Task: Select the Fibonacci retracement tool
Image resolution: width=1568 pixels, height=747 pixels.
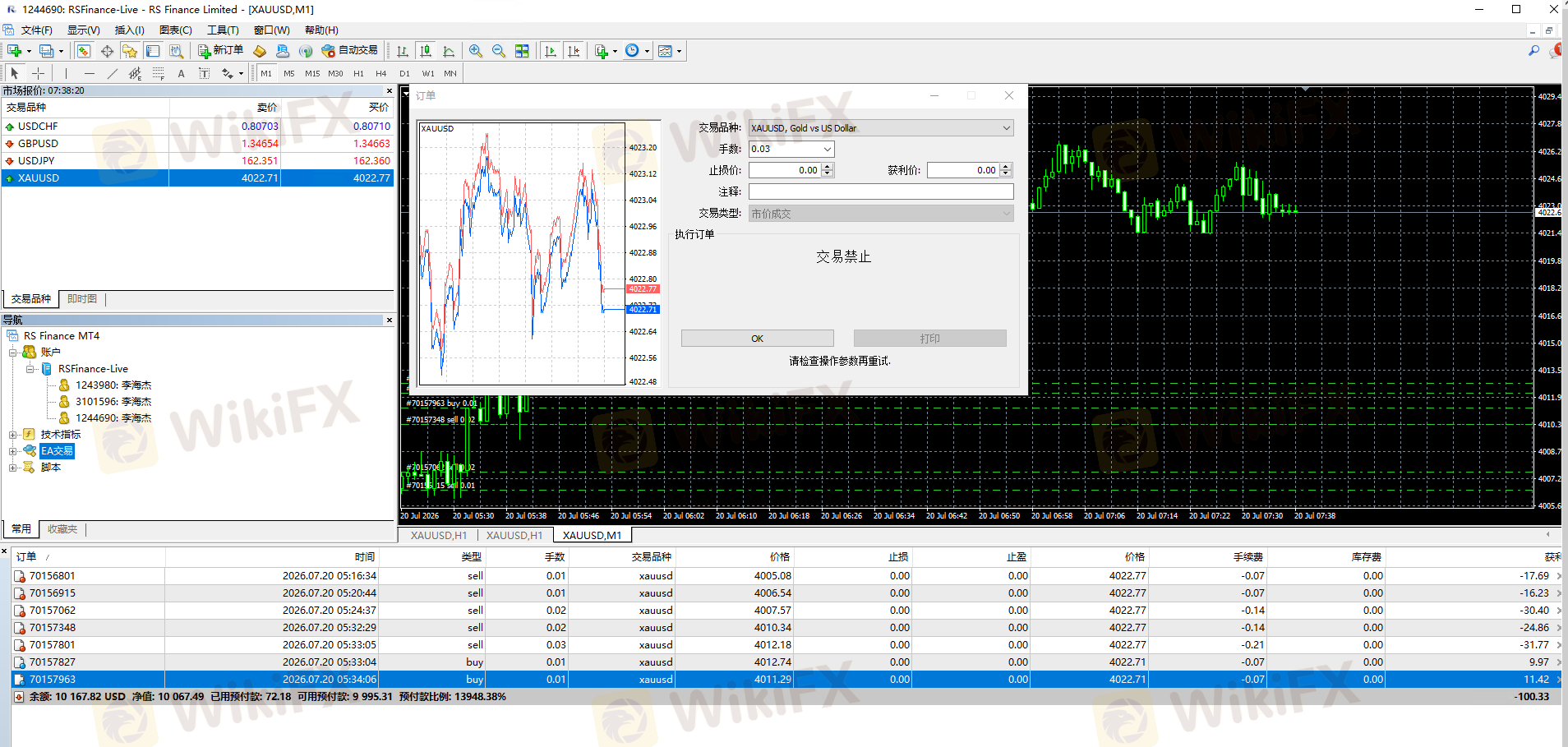Action: click(159, 73)
